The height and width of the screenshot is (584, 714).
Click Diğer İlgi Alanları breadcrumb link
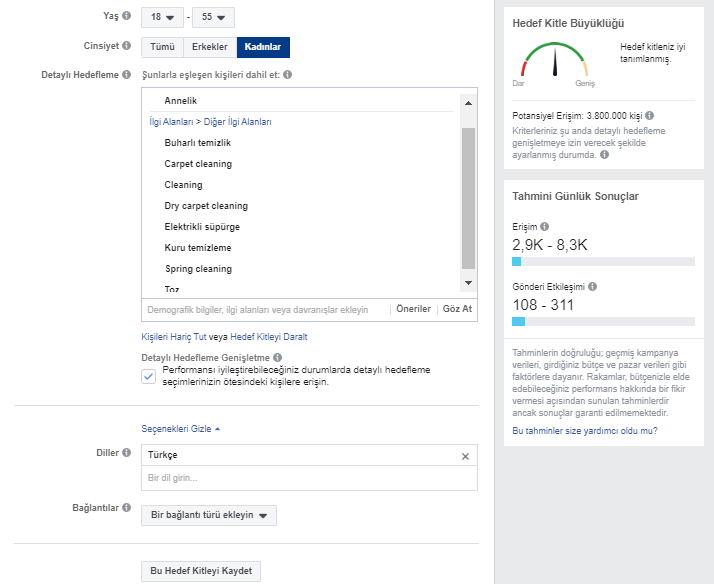[x=238, y=122]
